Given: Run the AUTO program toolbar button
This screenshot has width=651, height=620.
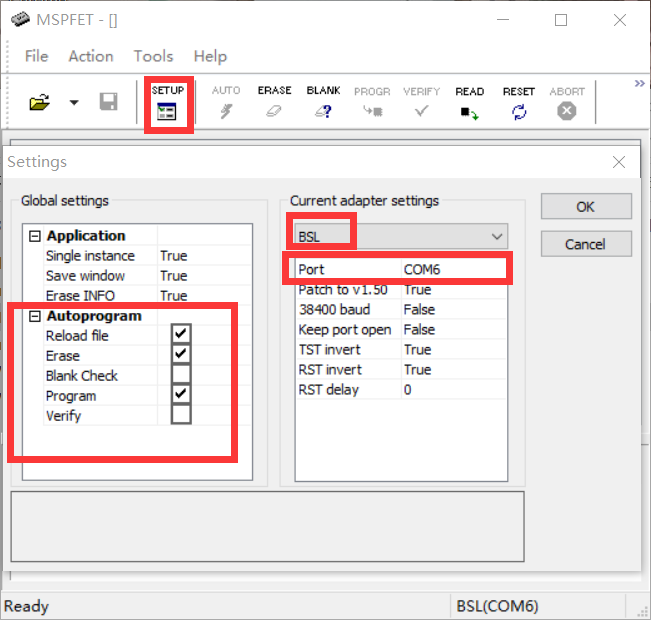Looking at the screenshot, I should (226, 103).
